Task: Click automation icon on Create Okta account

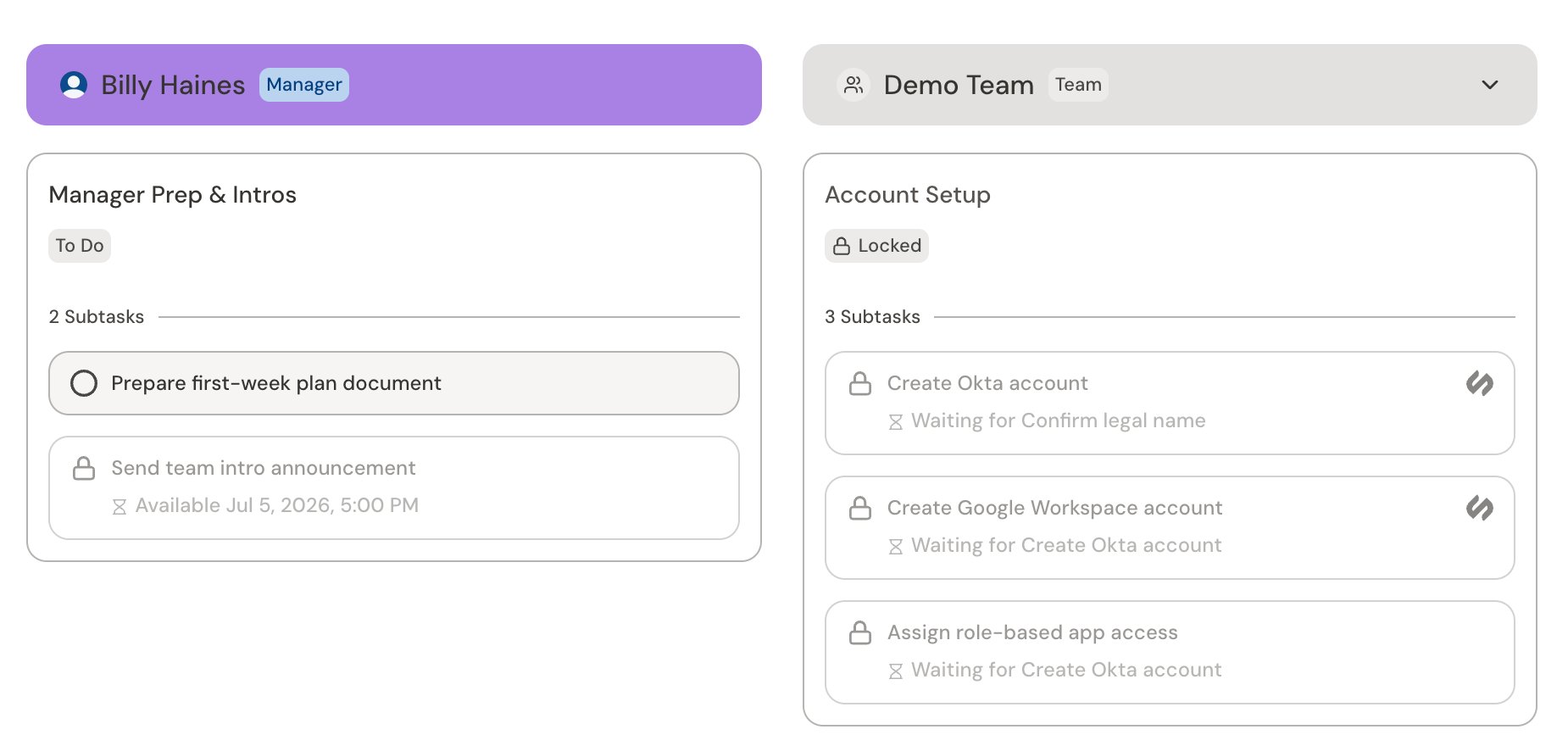Action: 1480,383
